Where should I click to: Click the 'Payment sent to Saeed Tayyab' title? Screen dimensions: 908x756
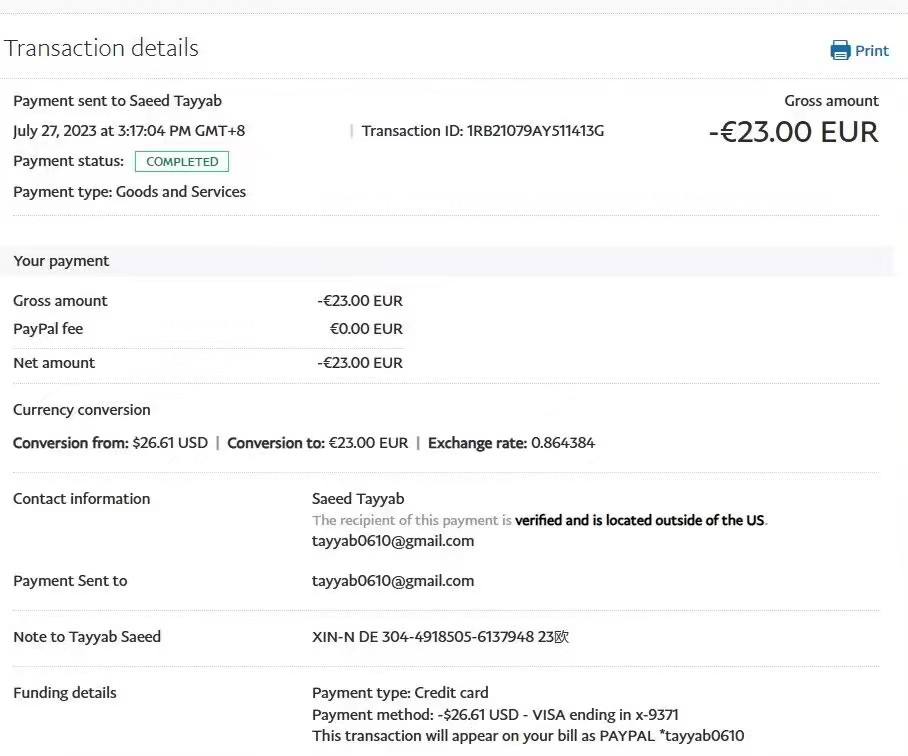(117, 101)
